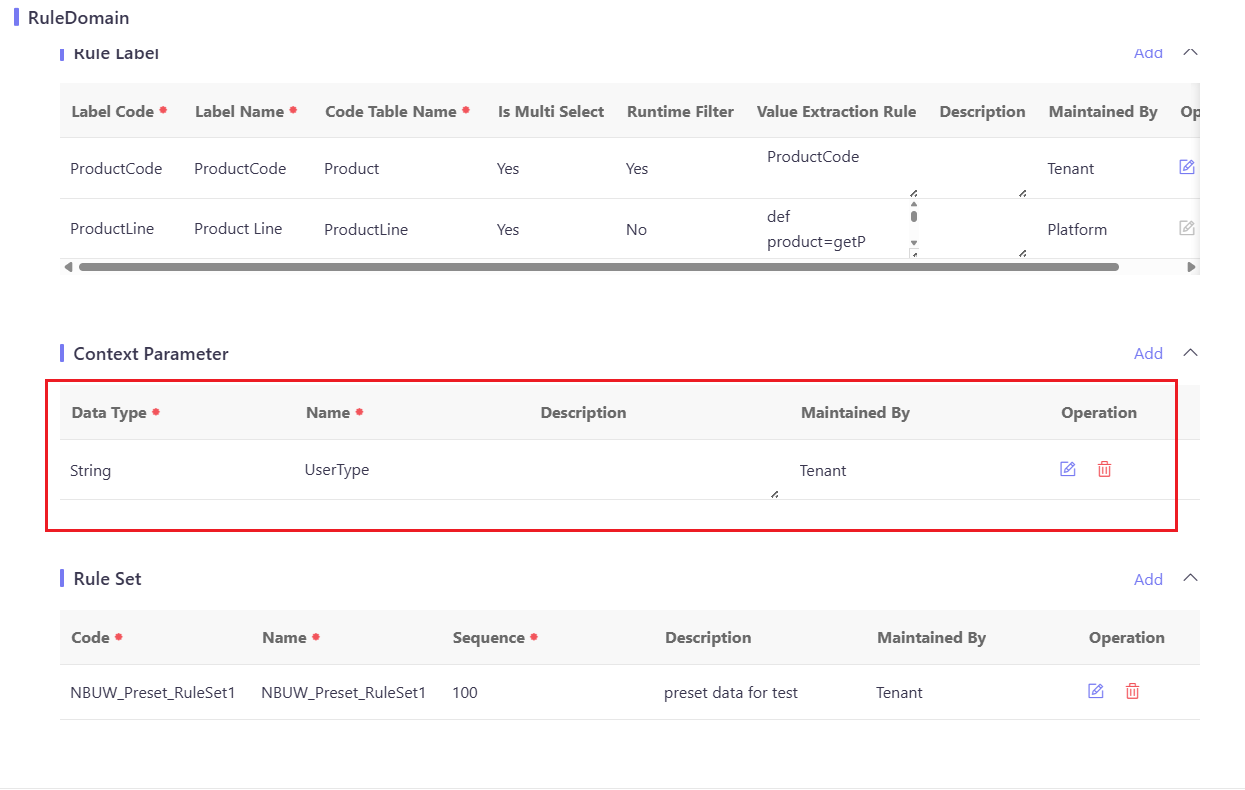Add a new Rule Set
Image resolution: width=1245 pixels, height=790 pixels.
[1148, 579]
